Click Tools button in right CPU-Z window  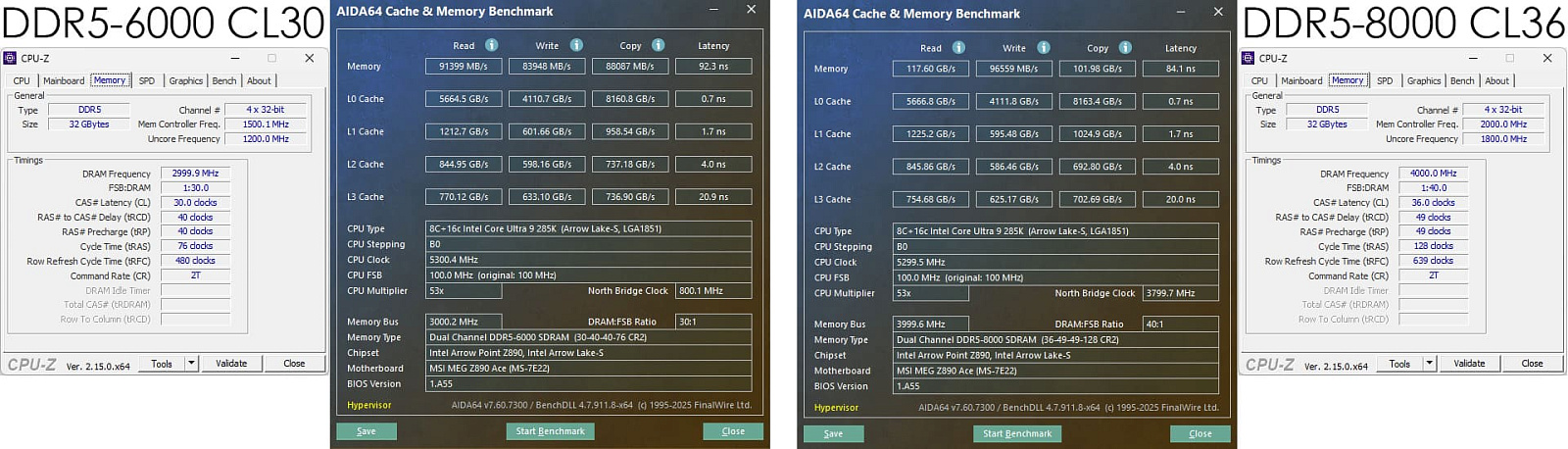coord(1399,364)
